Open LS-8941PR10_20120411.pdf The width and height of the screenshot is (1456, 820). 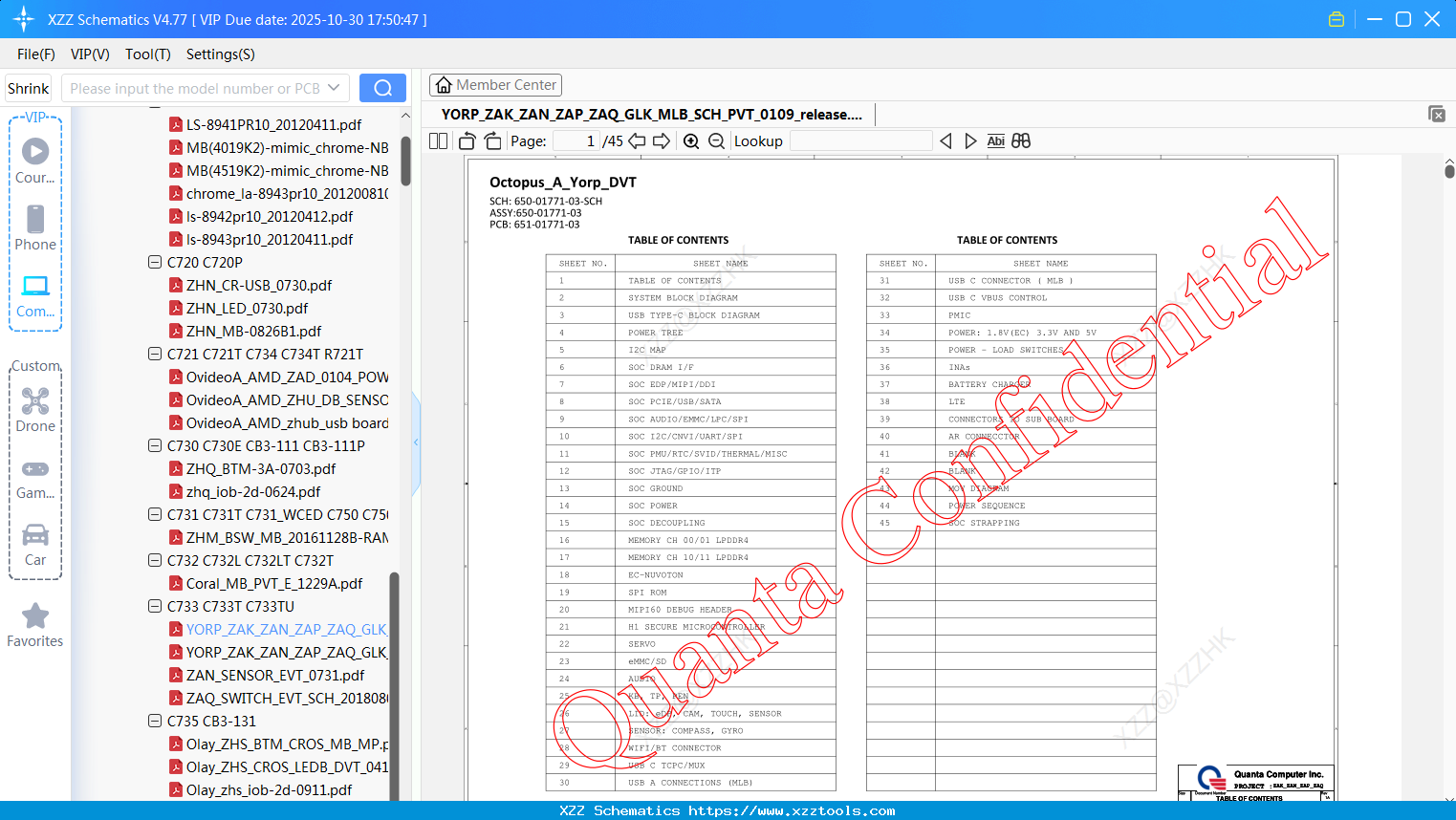(x=273, y=124)
